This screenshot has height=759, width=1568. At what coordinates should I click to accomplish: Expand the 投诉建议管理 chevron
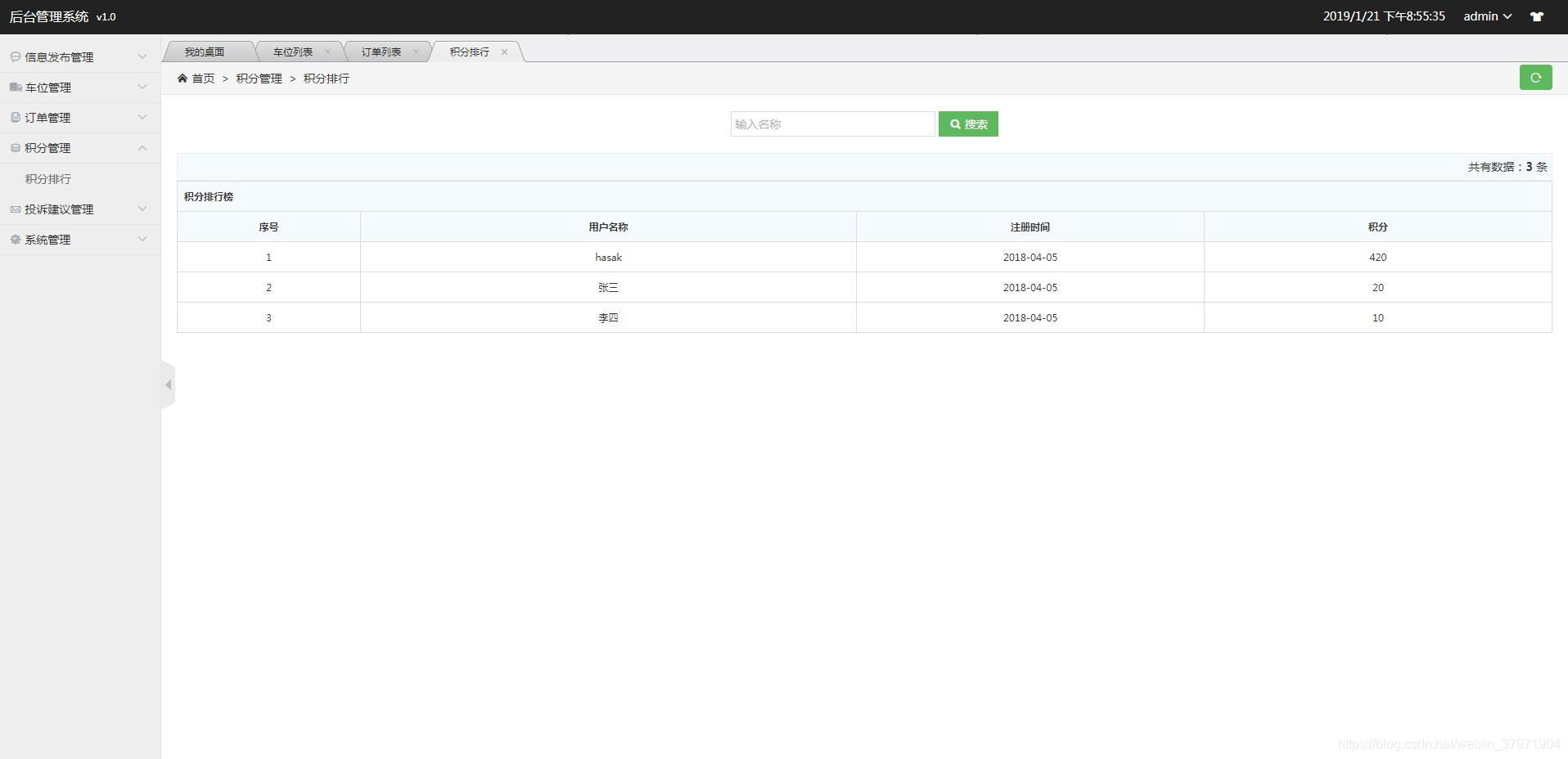coord(142,209)
